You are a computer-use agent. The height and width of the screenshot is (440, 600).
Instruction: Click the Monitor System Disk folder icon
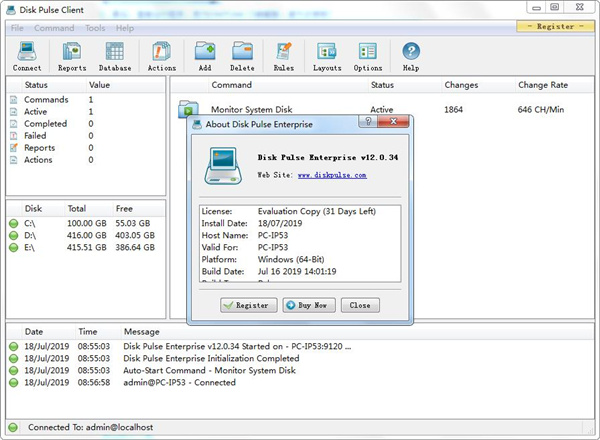click(x=188, y=109)
